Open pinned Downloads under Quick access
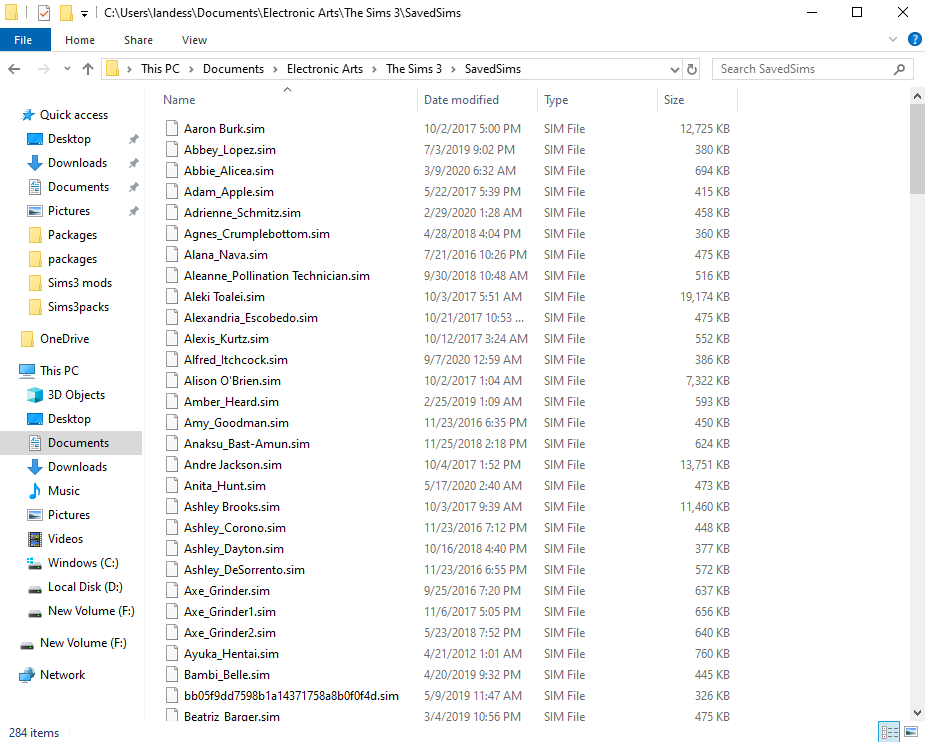Image resolution: width=925 pixels, height=742 pixels. click(x=77, y=163)
